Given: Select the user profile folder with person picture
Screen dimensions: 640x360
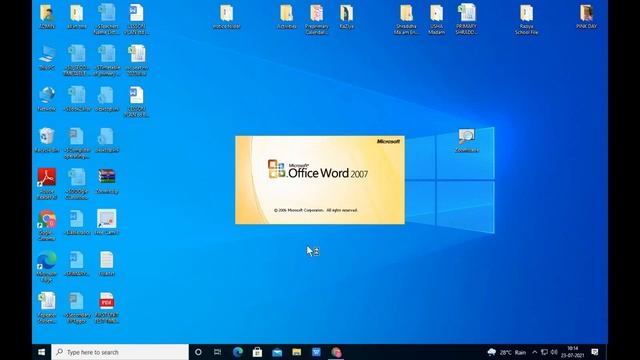Looking at the screenshot, I should pyautogui.click(x=47, y=17).
